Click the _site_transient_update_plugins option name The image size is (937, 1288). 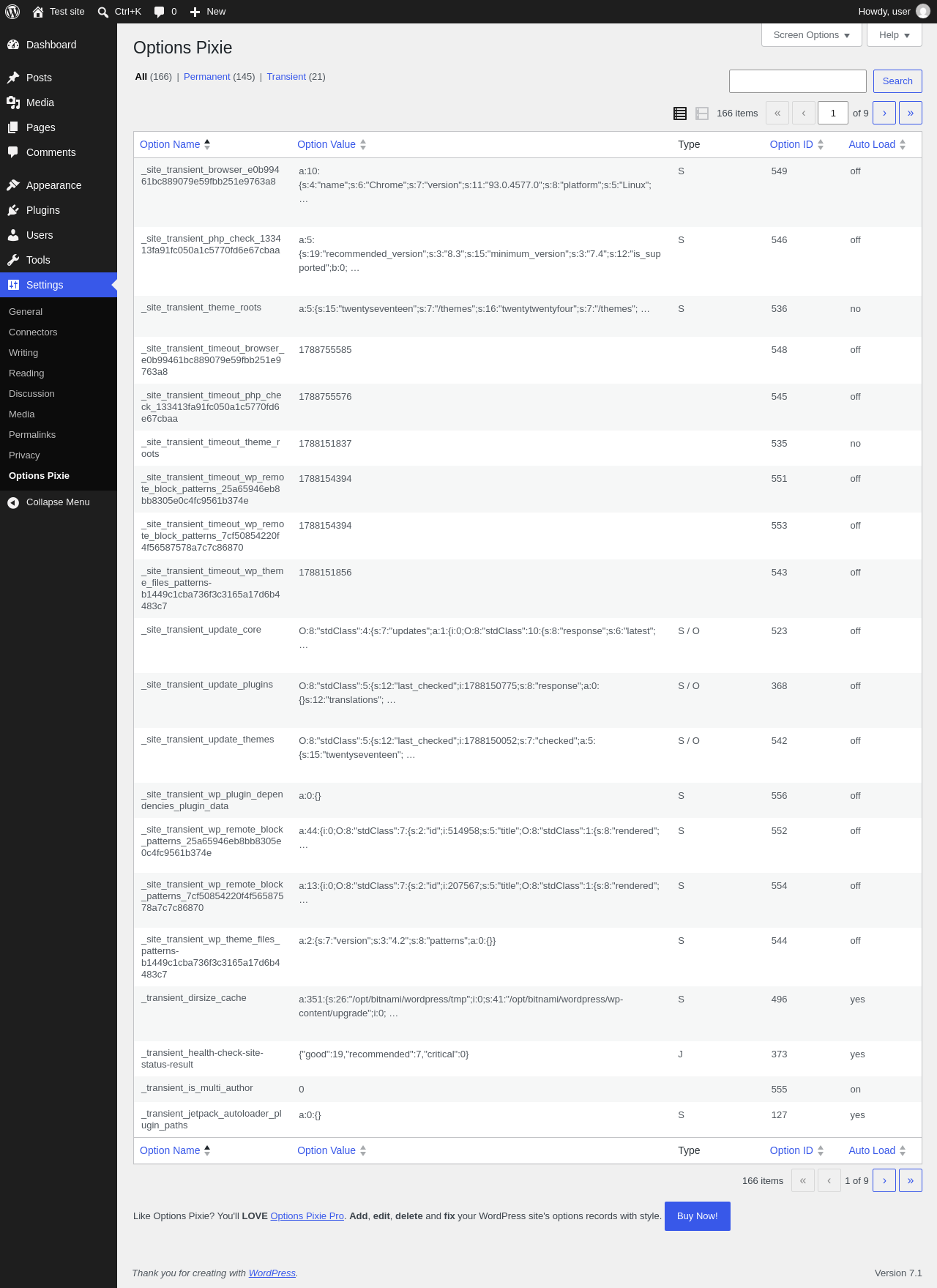(x=207, y=685)
